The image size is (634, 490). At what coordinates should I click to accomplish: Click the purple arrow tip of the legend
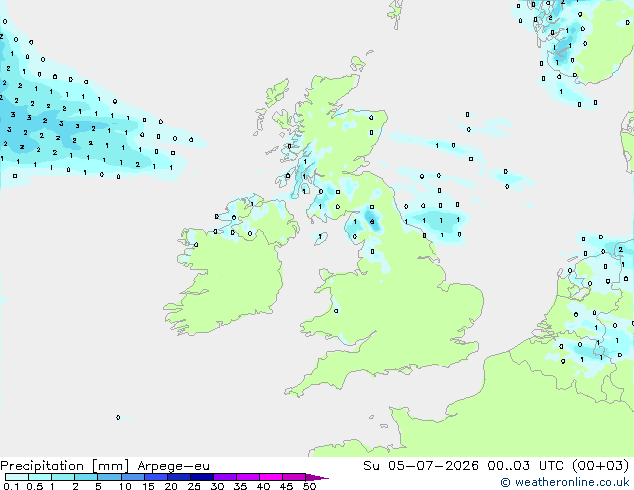point(317,477)
